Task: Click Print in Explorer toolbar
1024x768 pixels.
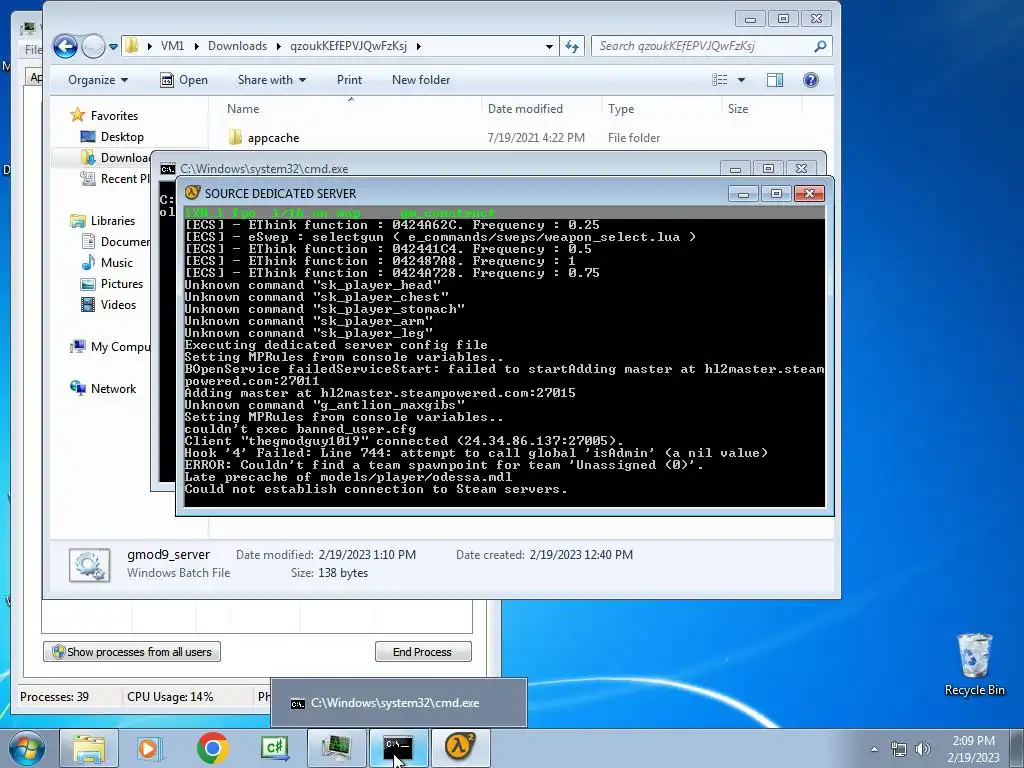Action: tap(349, 80)
